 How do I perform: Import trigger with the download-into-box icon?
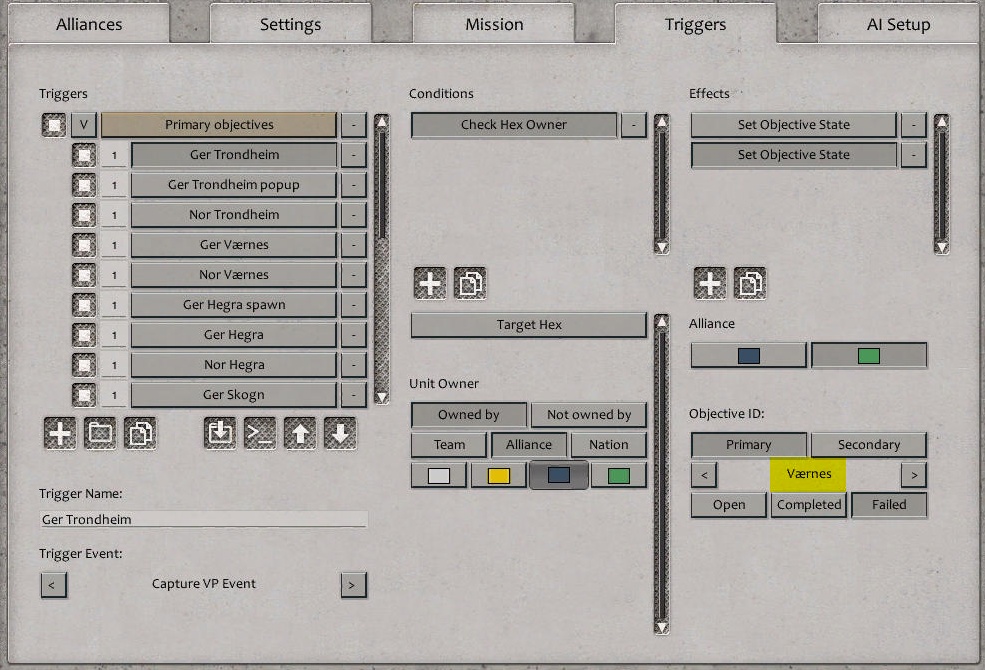click(x=220, y=433)
